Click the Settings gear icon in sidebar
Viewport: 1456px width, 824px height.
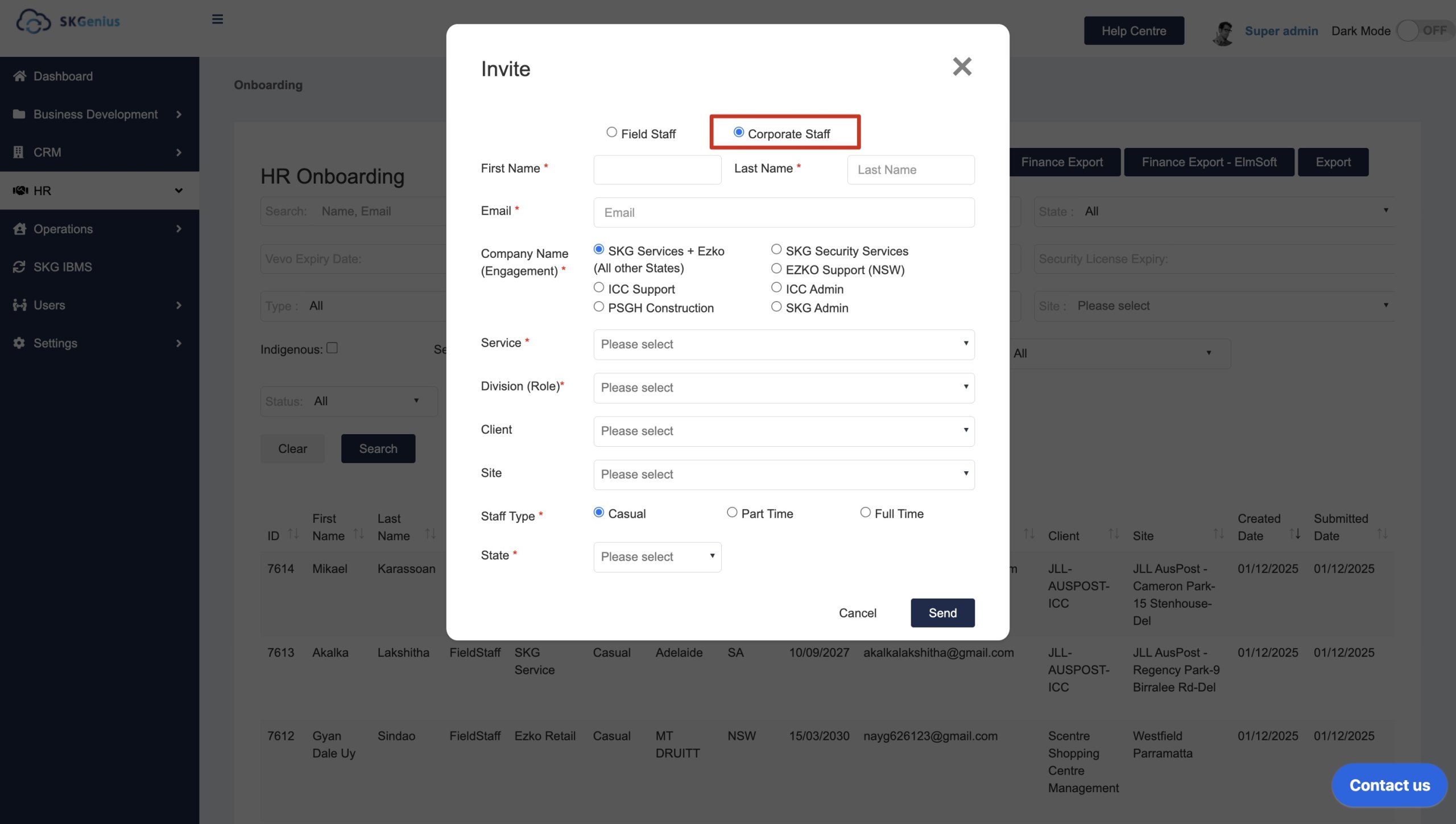point(19,343)
